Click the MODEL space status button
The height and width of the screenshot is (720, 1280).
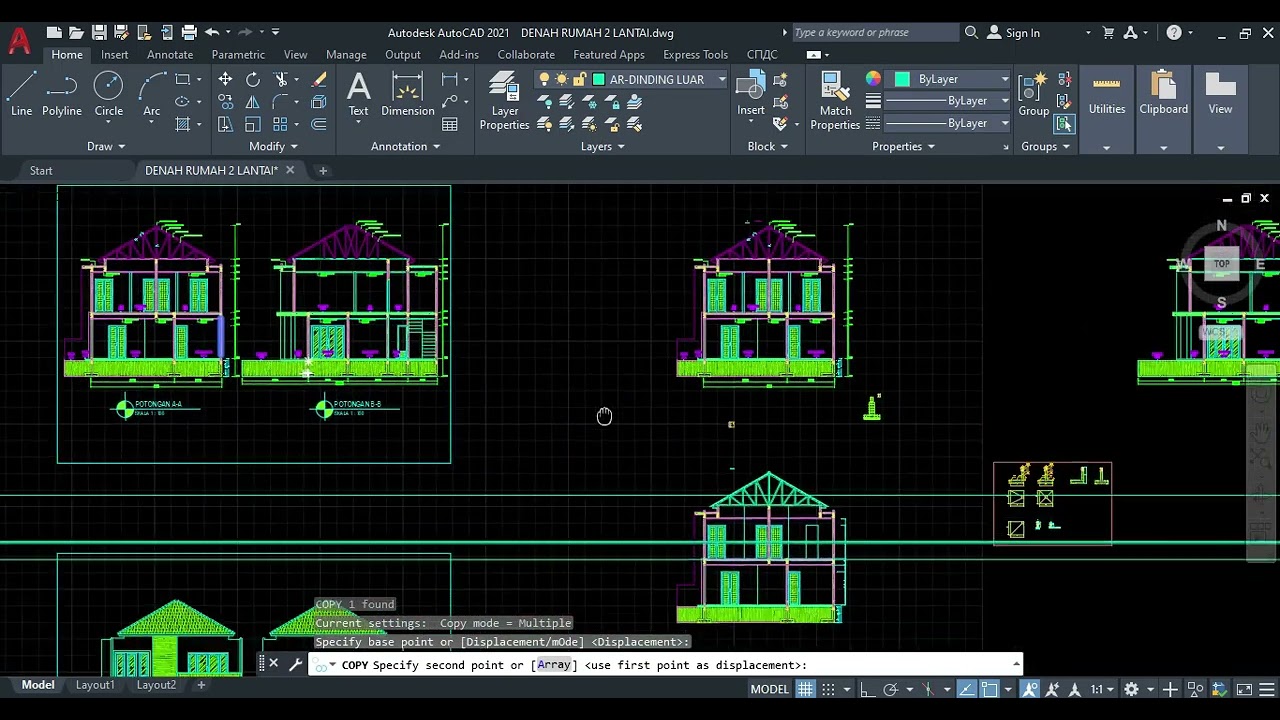(x=770, y=689)
